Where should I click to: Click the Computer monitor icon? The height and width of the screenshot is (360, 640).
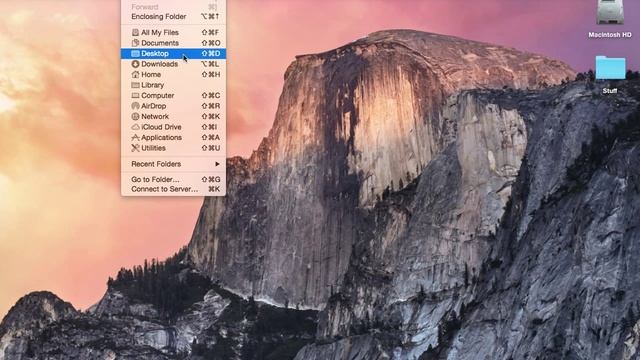(x=135, y=96)
